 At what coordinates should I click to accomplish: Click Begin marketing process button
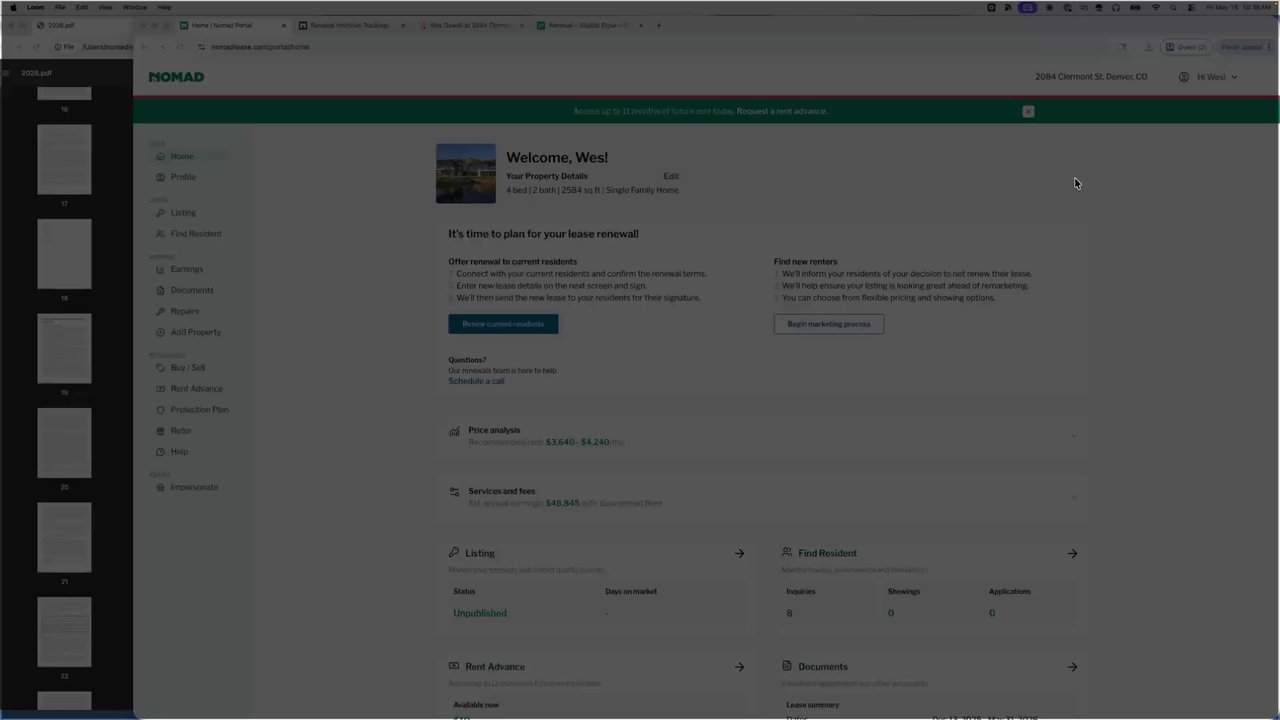828,324
